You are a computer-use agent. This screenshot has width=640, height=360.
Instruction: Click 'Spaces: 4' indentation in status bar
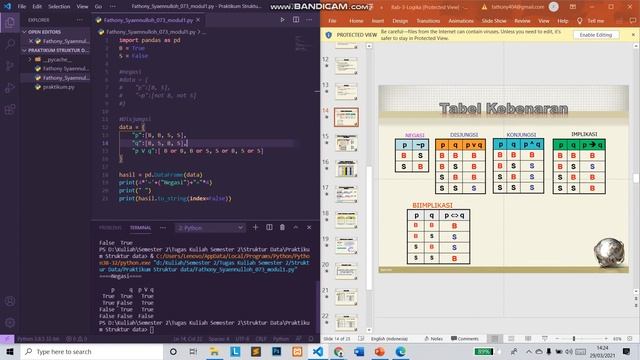pyautogui.click(x=219, y=339)
